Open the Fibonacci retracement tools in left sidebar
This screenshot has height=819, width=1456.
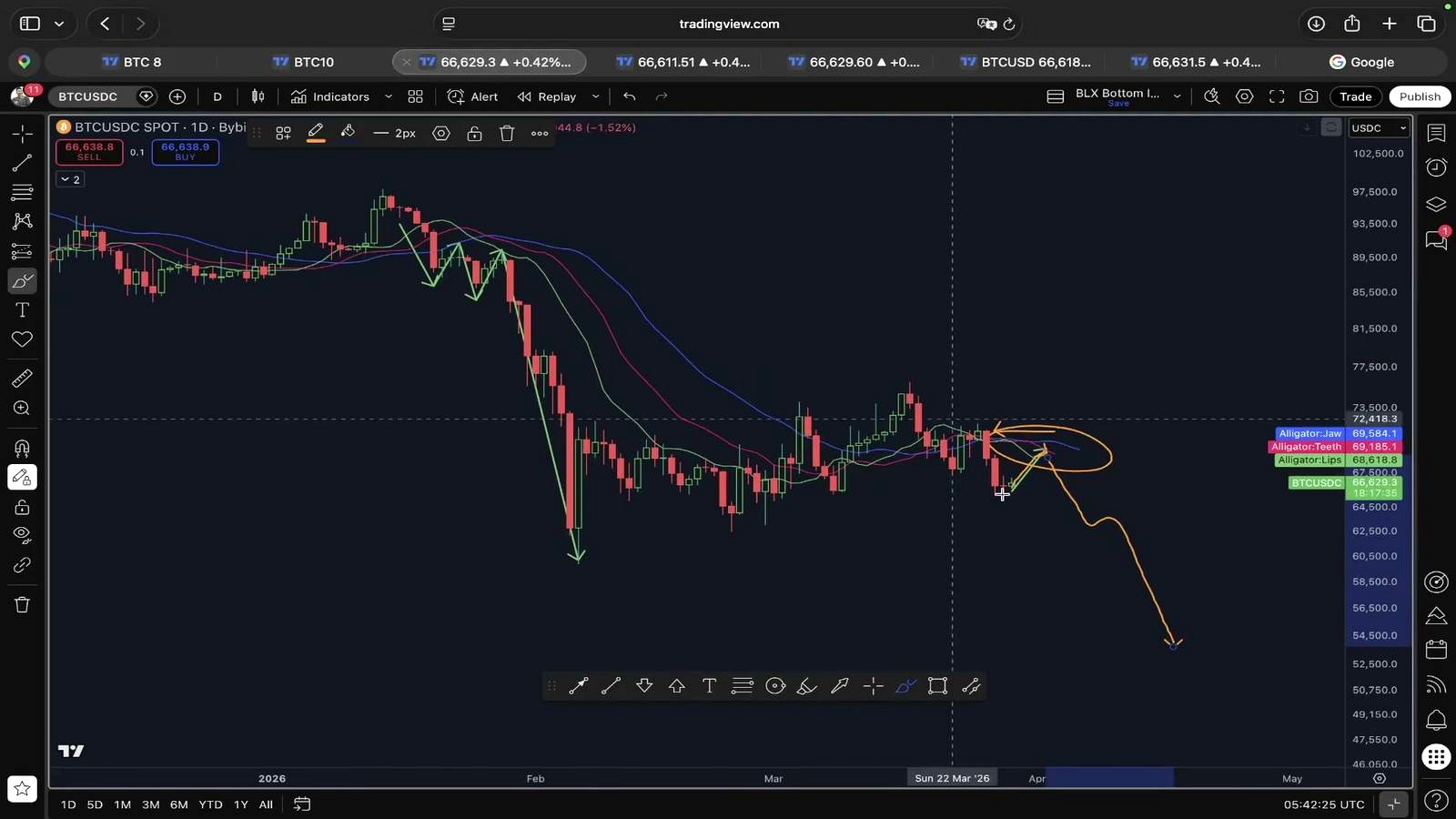click(22, 192)
